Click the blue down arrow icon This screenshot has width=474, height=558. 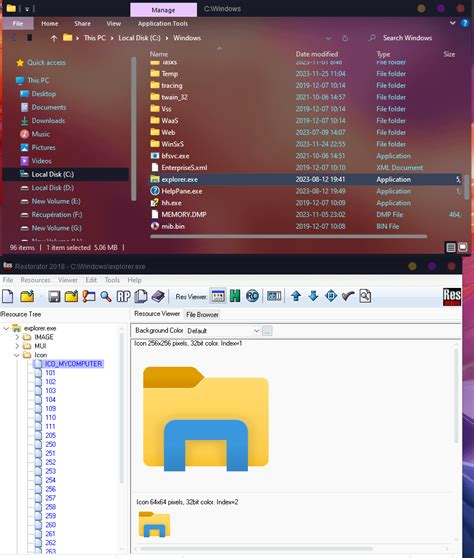coord(313,296)
